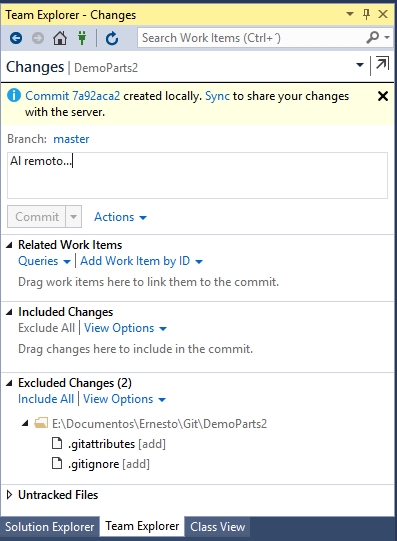
Task: Open the window position dropdown in title bar
Action: pos(350,14)
